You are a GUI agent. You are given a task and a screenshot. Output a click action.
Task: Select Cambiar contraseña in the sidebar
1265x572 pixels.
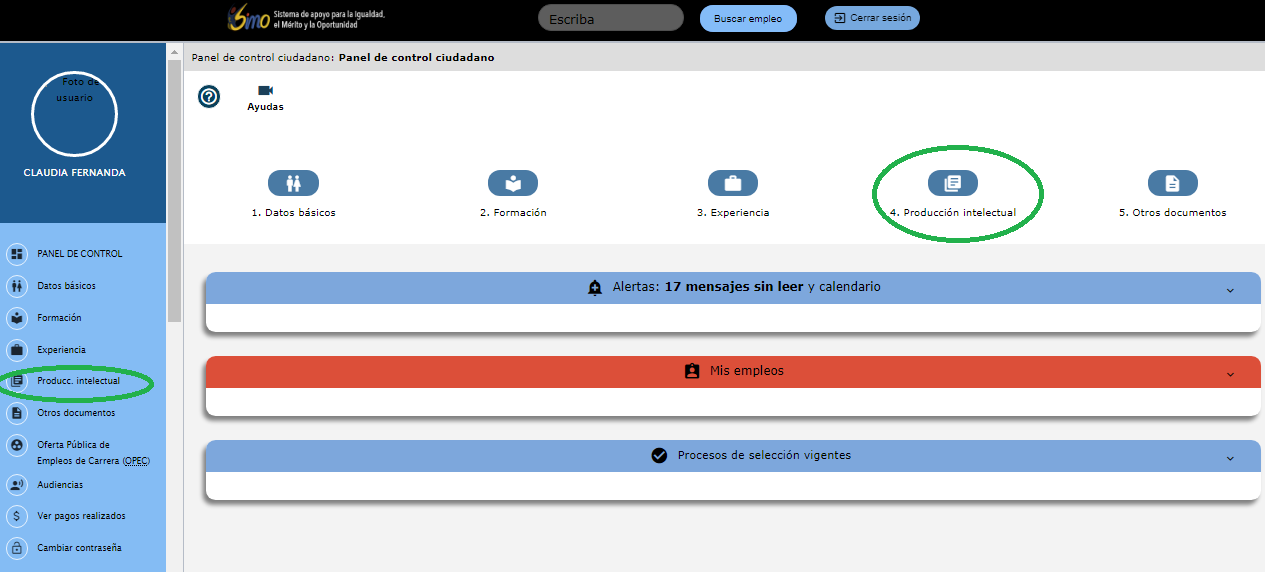coord(79,548)
